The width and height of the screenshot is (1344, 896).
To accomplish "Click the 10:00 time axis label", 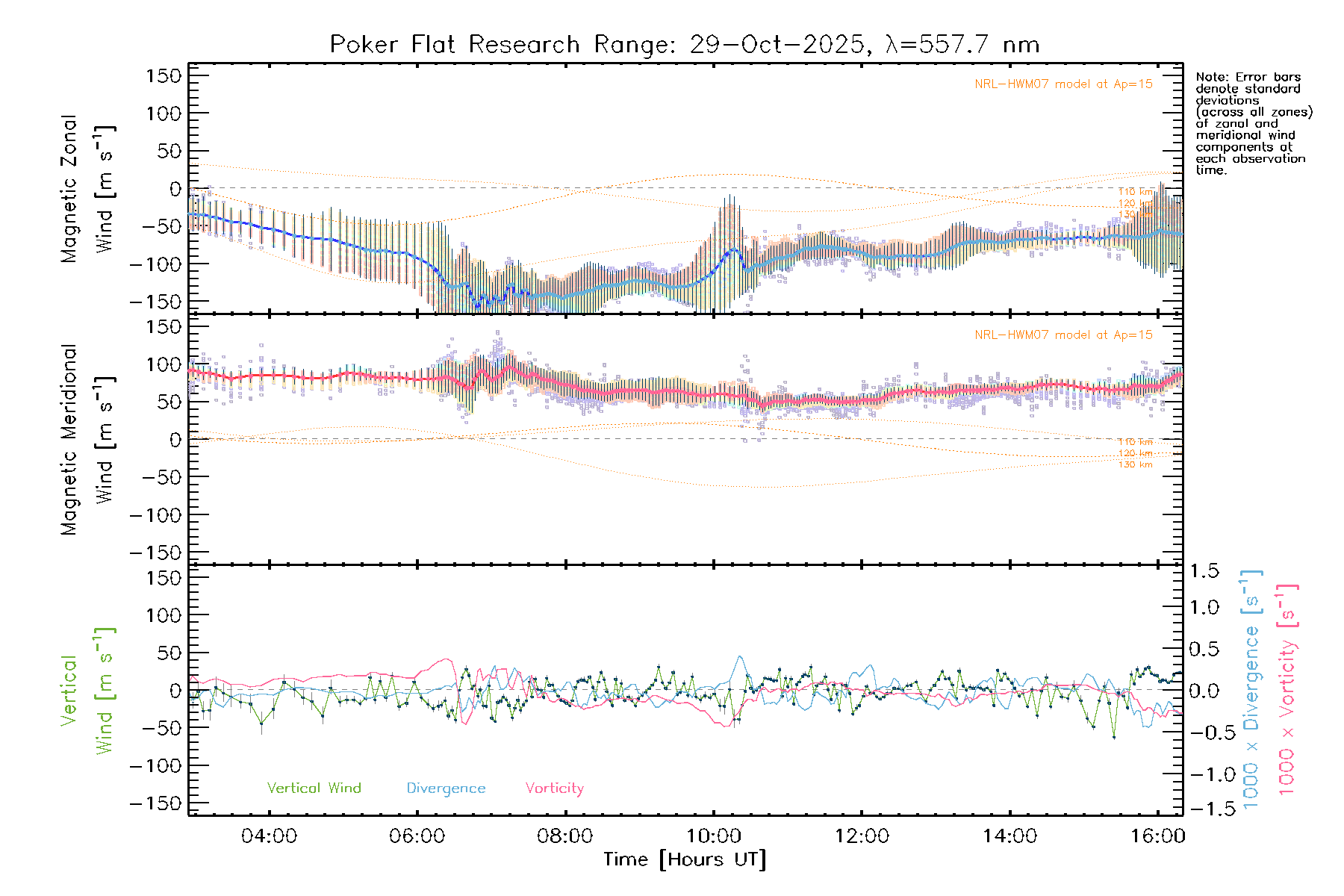I will (x=713, y=836).
